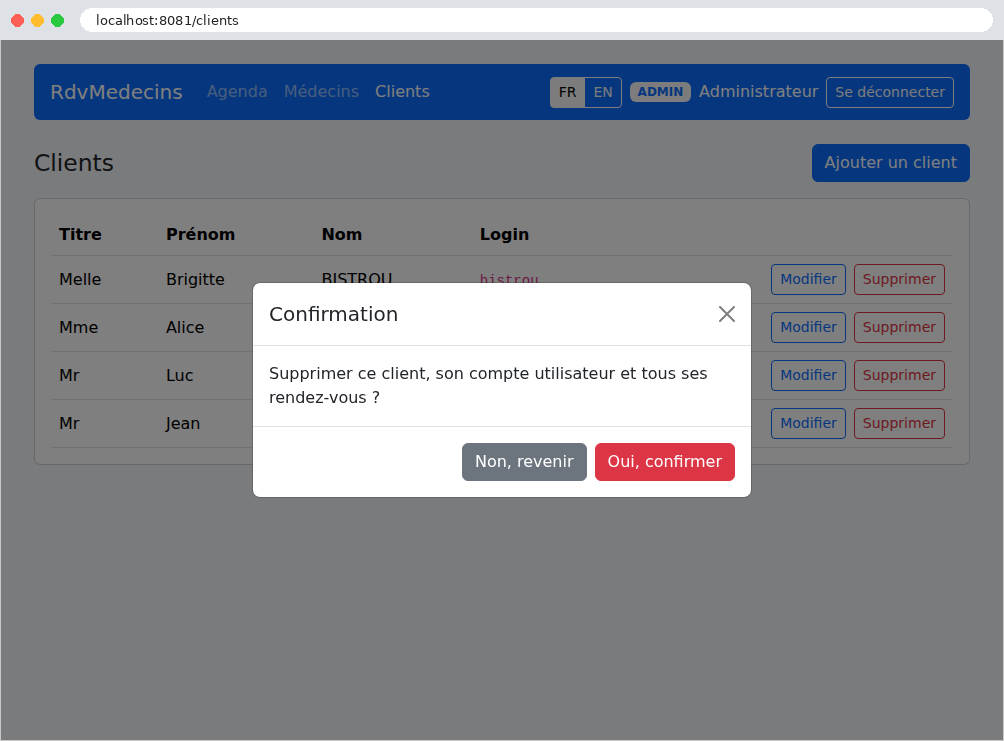Click Modifier for Brigitte's row

tap(808, 279)
